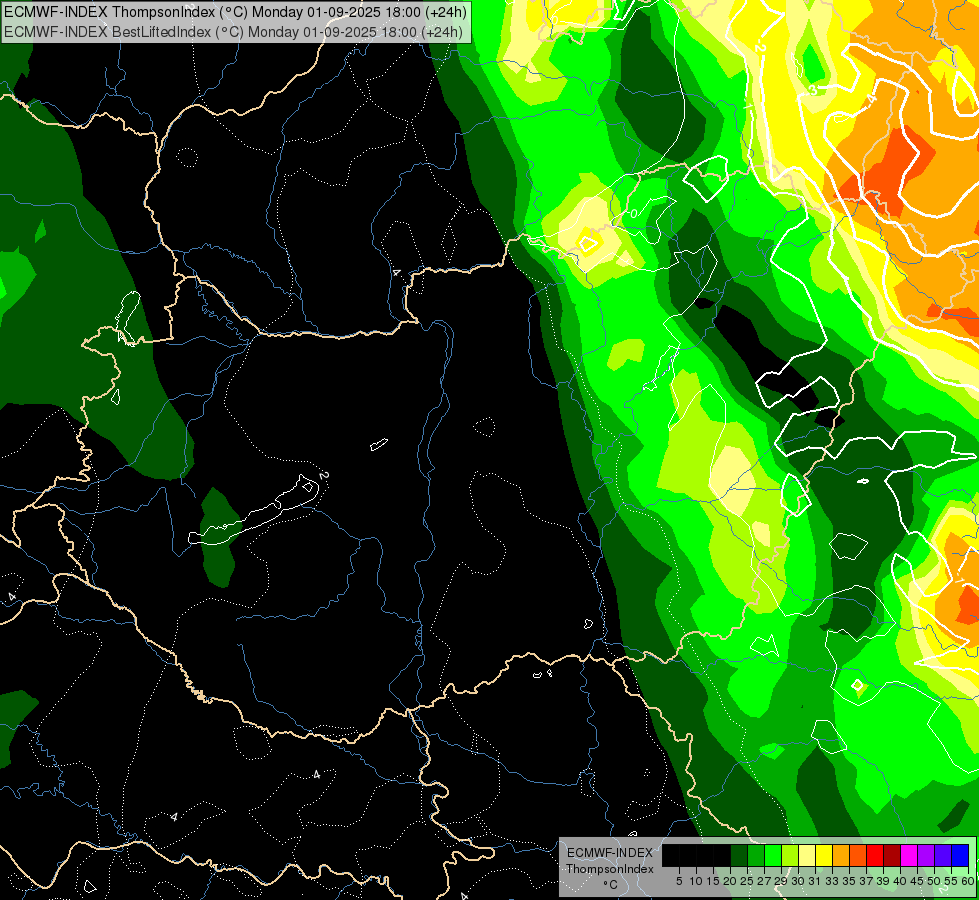The width and height of the screenshot is (979, 900).
Task: Click the legend tick label '40'
Action: coord(900,881)
